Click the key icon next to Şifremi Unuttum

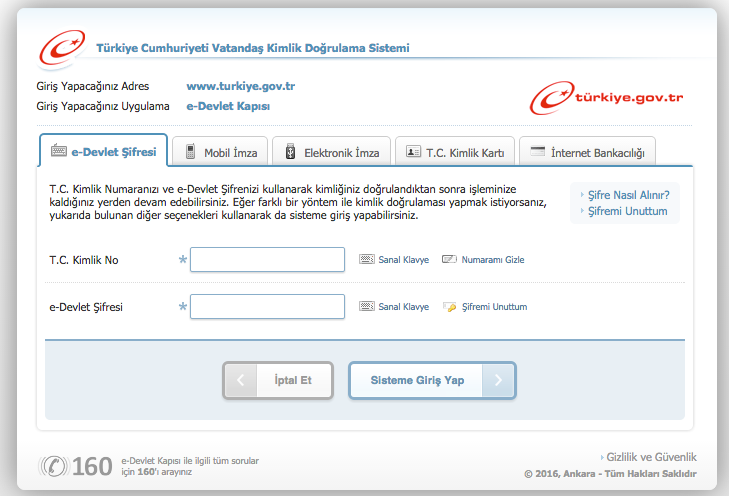pyautogui.click(x=449, y=307)
